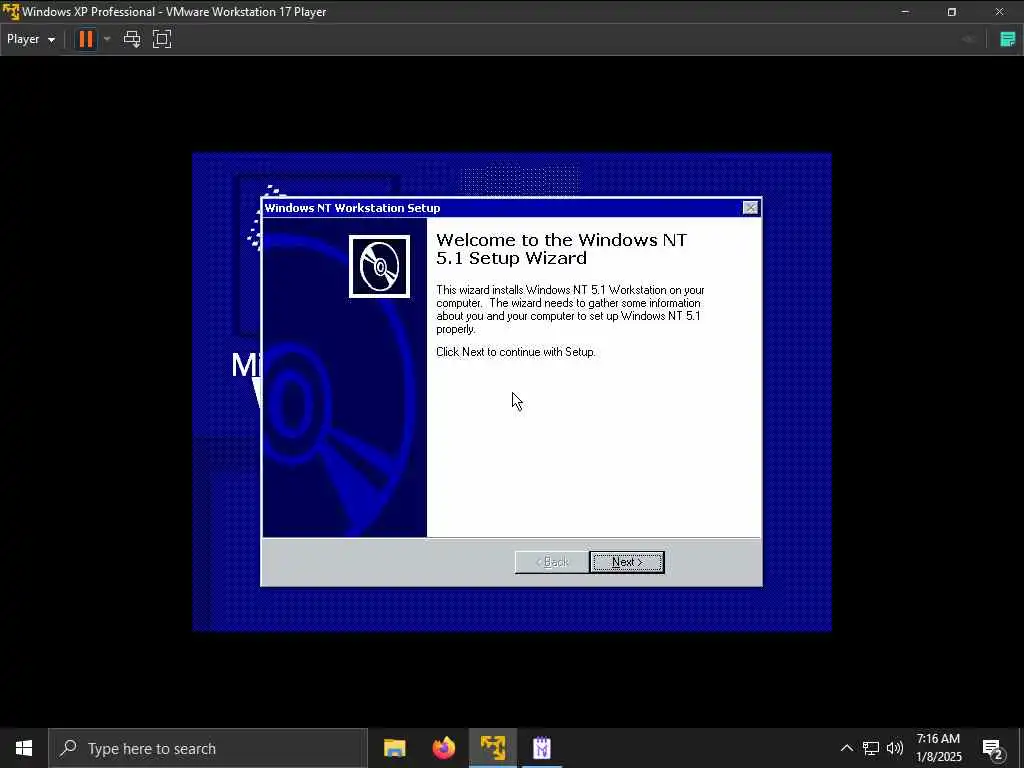Send Ctrl+Alt+Del to the virtual machine

click(x=132, y=39)
